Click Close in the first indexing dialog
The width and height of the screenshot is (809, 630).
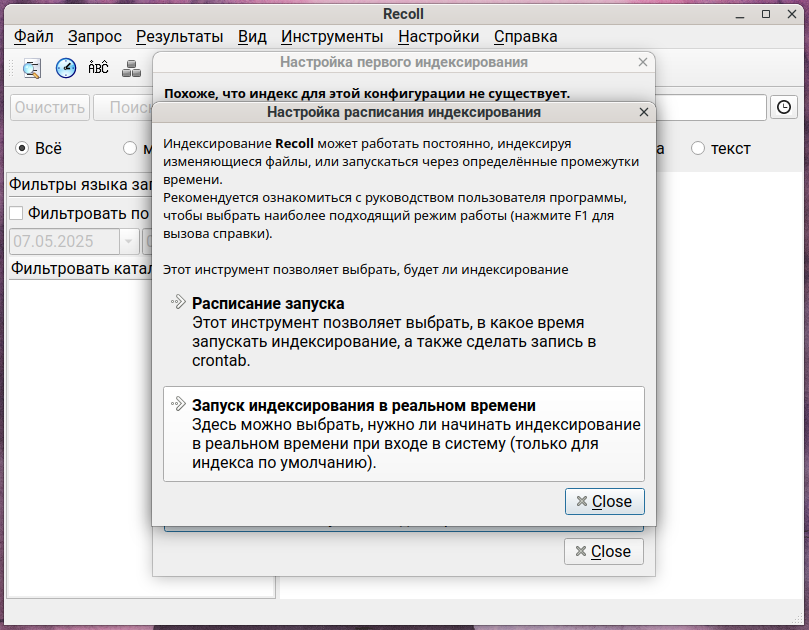tap(604, 551)
